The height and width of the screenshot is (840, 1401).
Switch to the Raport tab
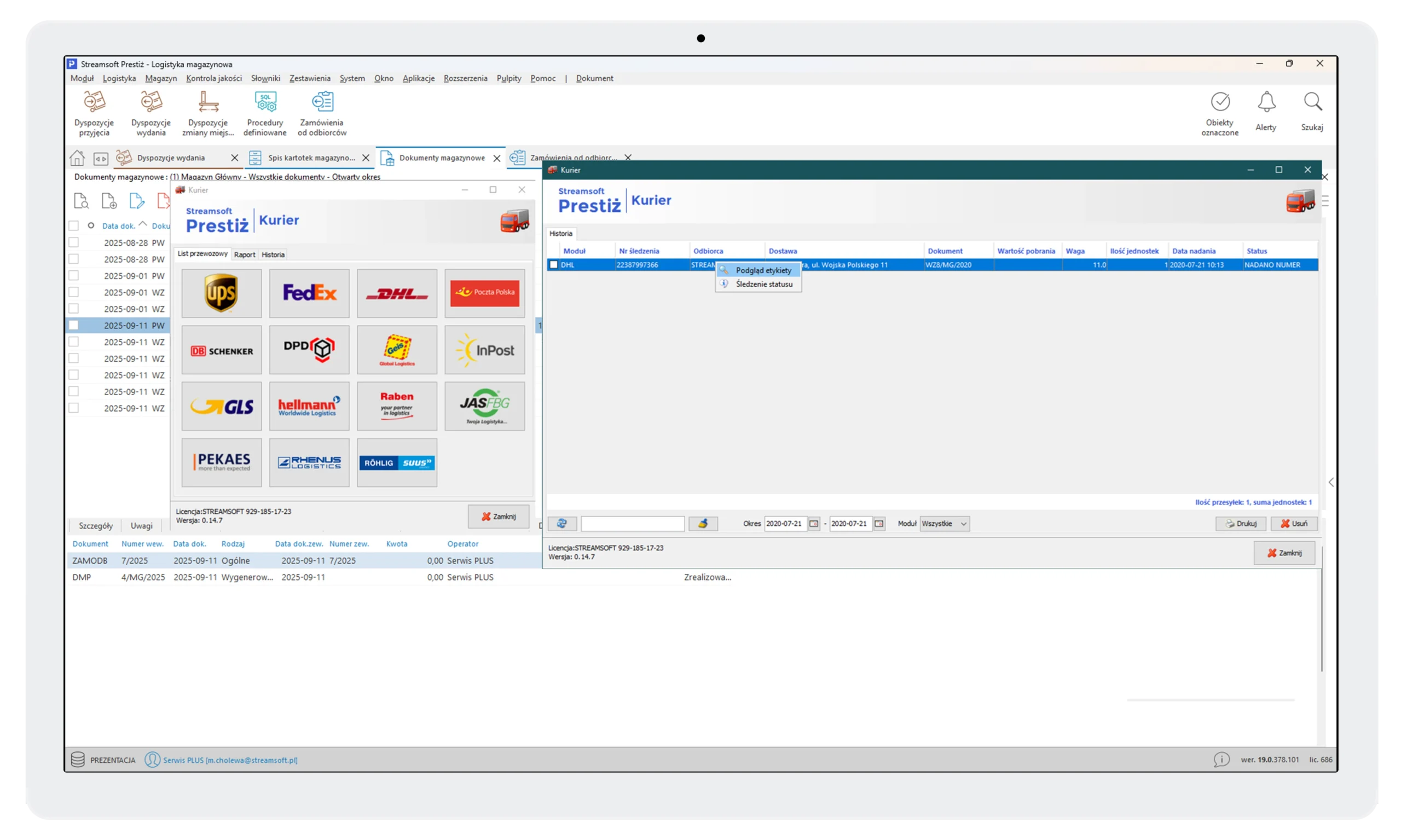tap(245, 254)
